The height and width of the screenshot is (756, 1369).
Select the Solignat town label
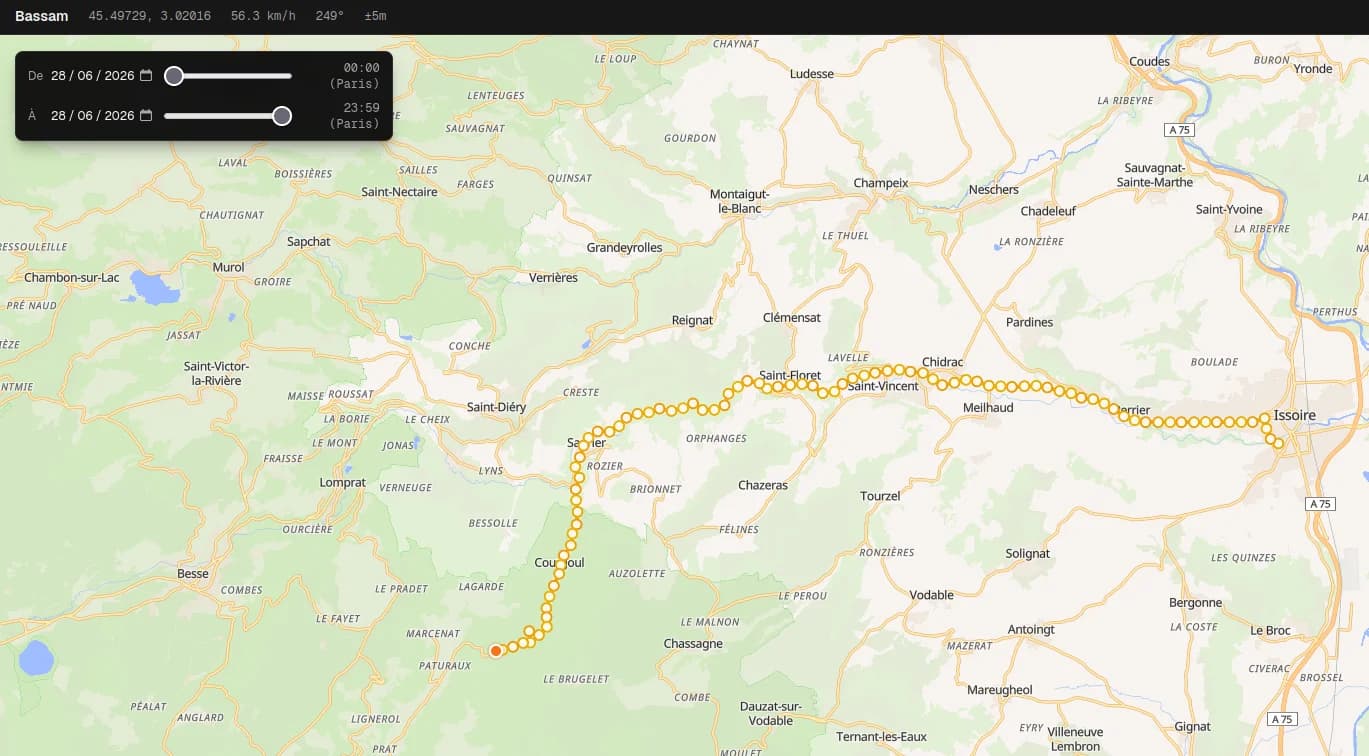point(1028,554)
